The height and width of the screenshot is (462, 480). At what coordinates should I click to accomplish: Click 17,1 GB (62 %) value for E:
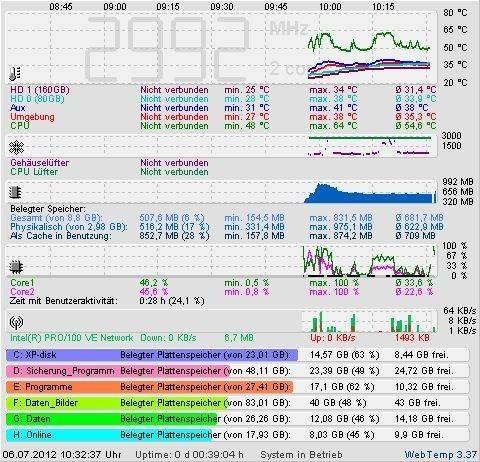pos(342,387)
